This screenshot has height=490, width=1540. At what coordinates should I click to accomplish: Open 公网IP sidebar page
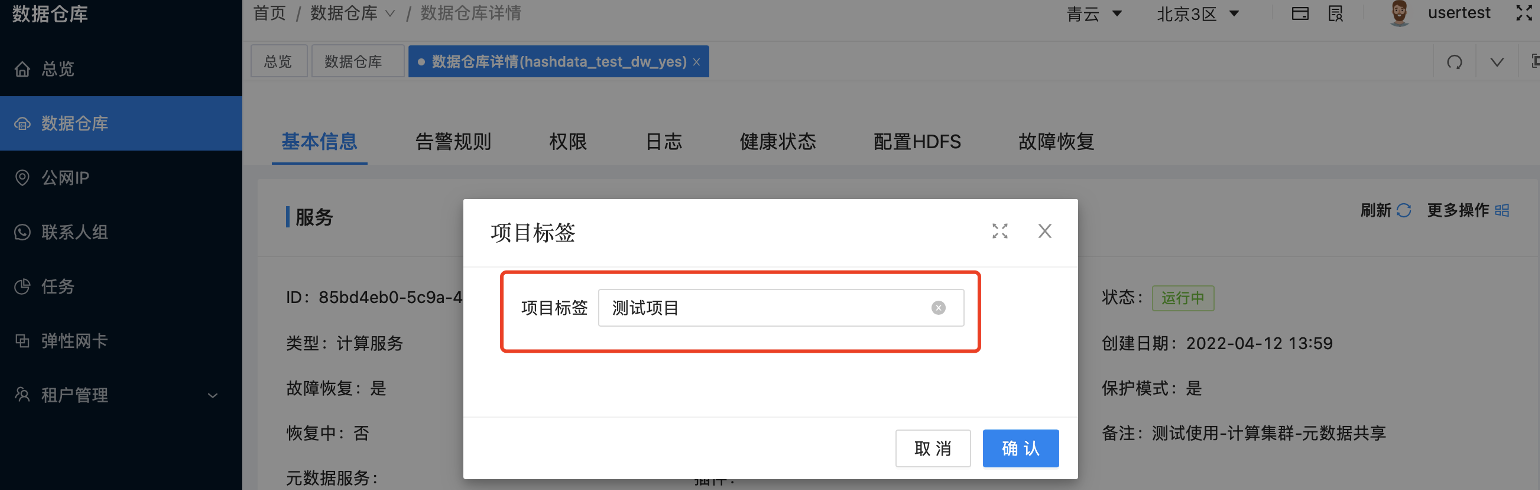tap(121, 178)
